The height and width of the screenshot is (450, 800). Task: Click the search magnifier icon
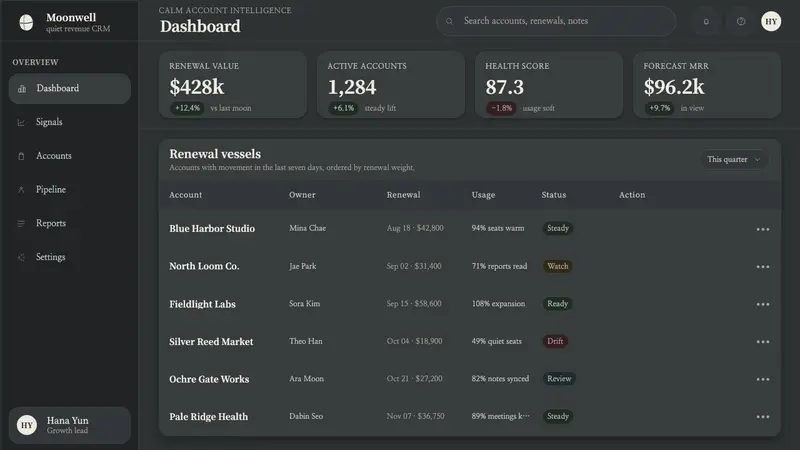click(x=449, y=21)
